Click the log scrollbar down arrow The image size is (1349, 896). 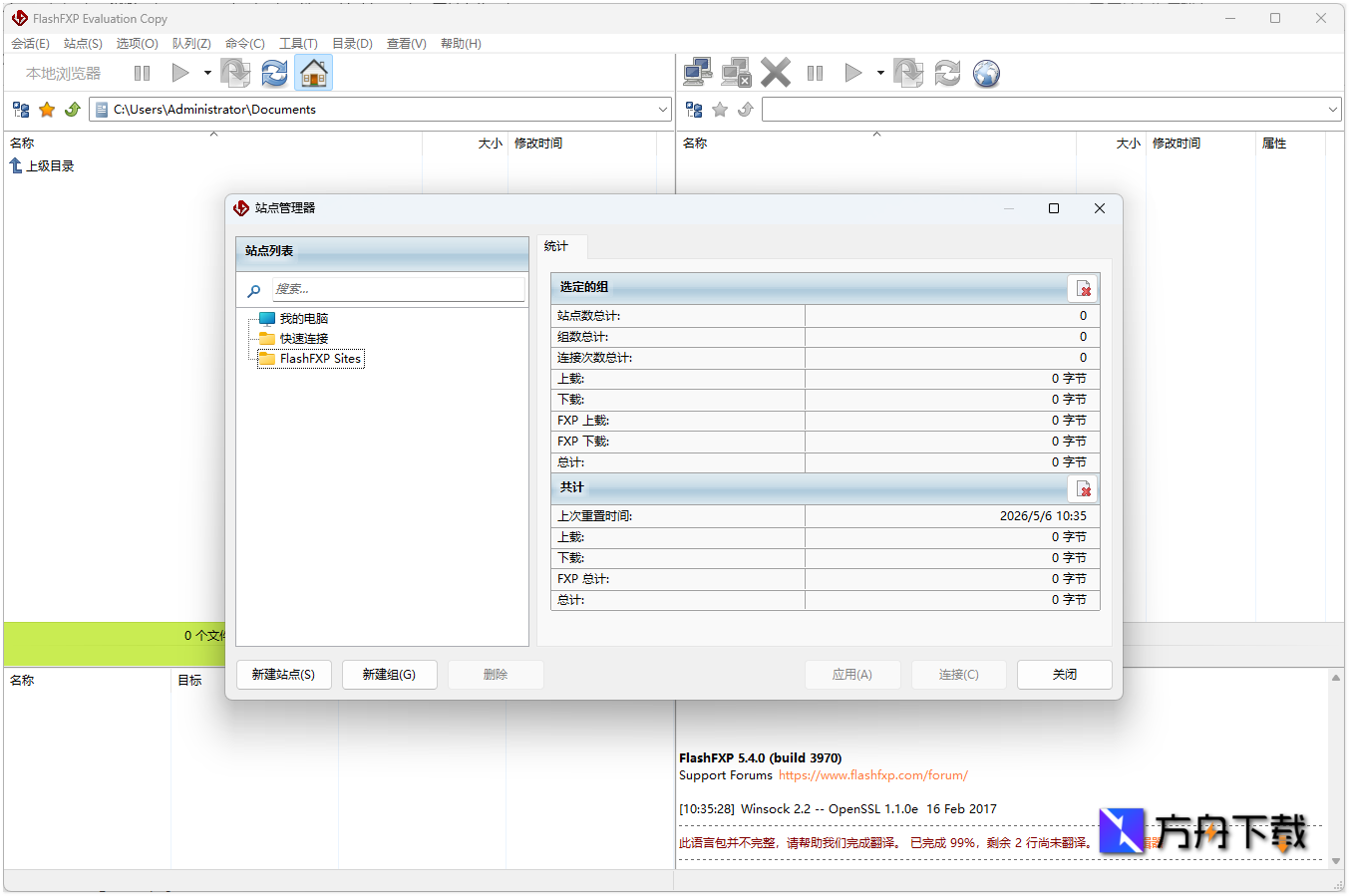pyautogui.click(x=1335, y=861)
